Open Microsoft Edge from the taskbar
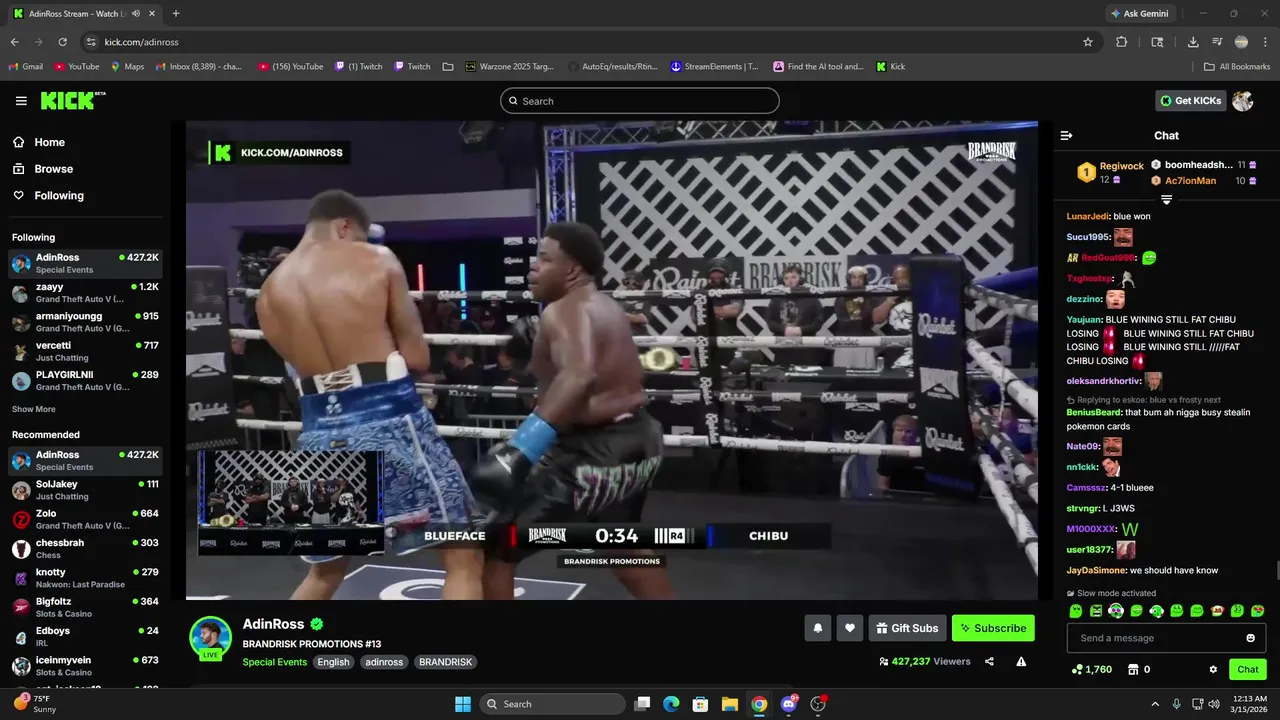1280x720 pixels. click(671, 704)
